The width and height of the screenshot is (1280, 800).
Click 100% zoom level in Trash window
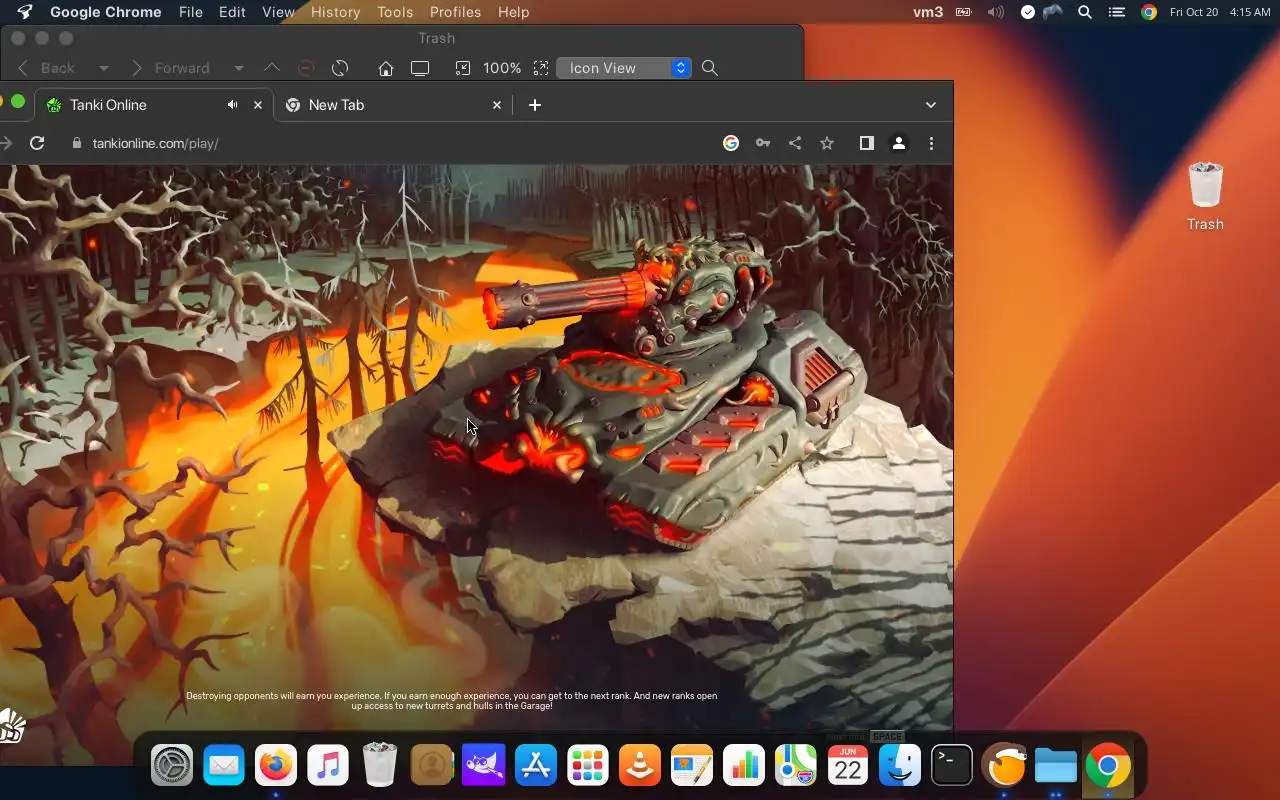pos(502,68)
